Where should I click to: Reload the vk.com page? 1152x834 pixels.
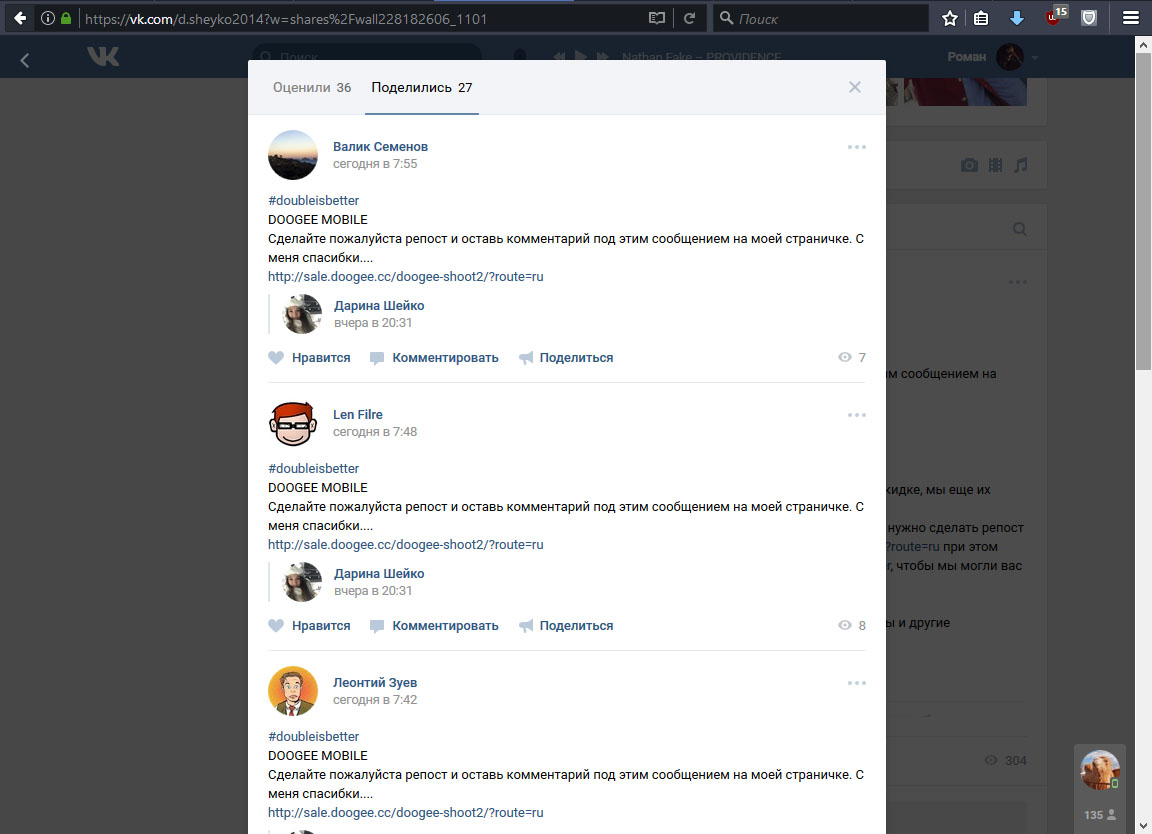(689, 18)
